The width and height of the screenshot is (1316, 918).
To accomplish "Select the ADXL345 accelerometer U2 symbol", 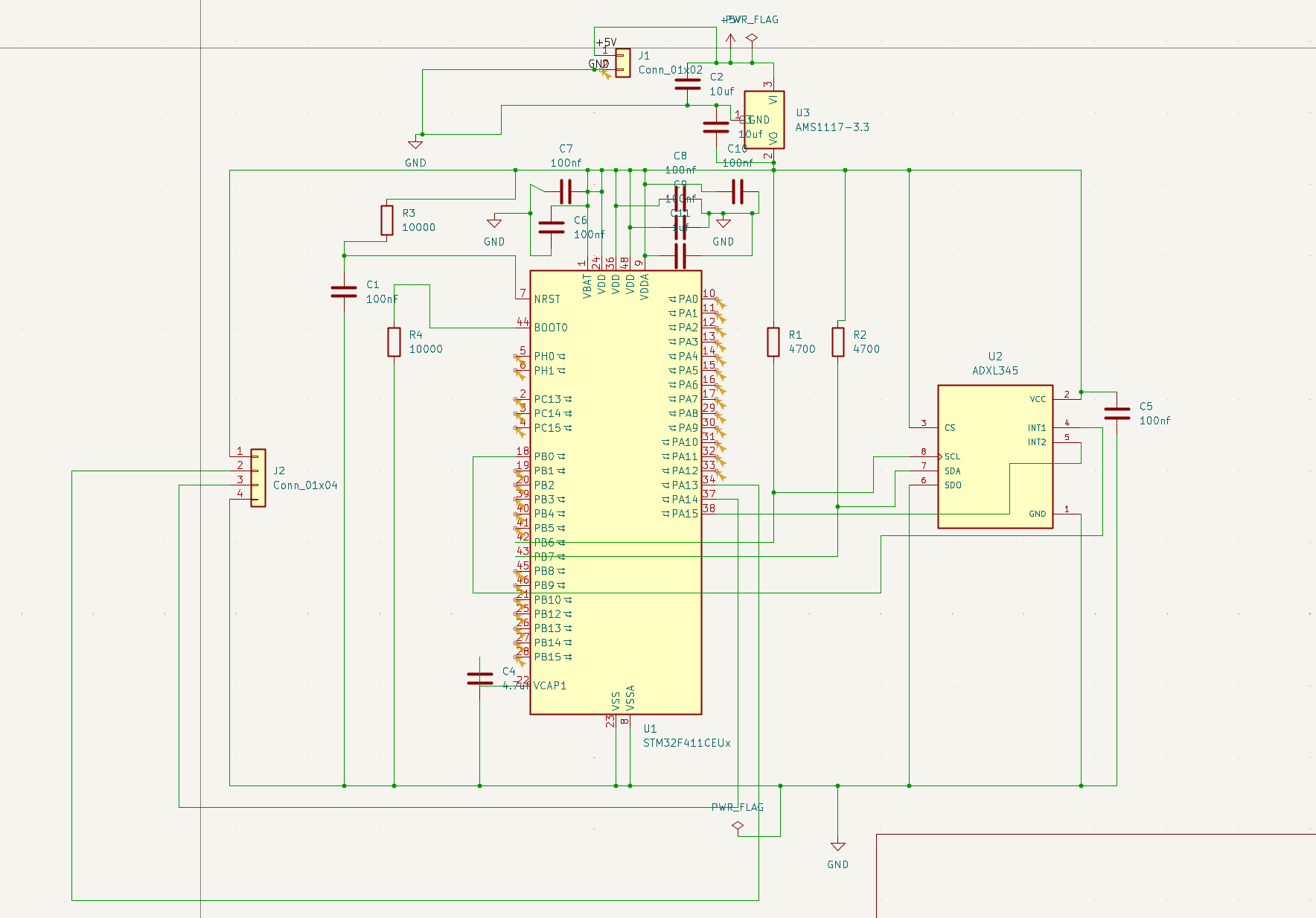I will 995,456.
